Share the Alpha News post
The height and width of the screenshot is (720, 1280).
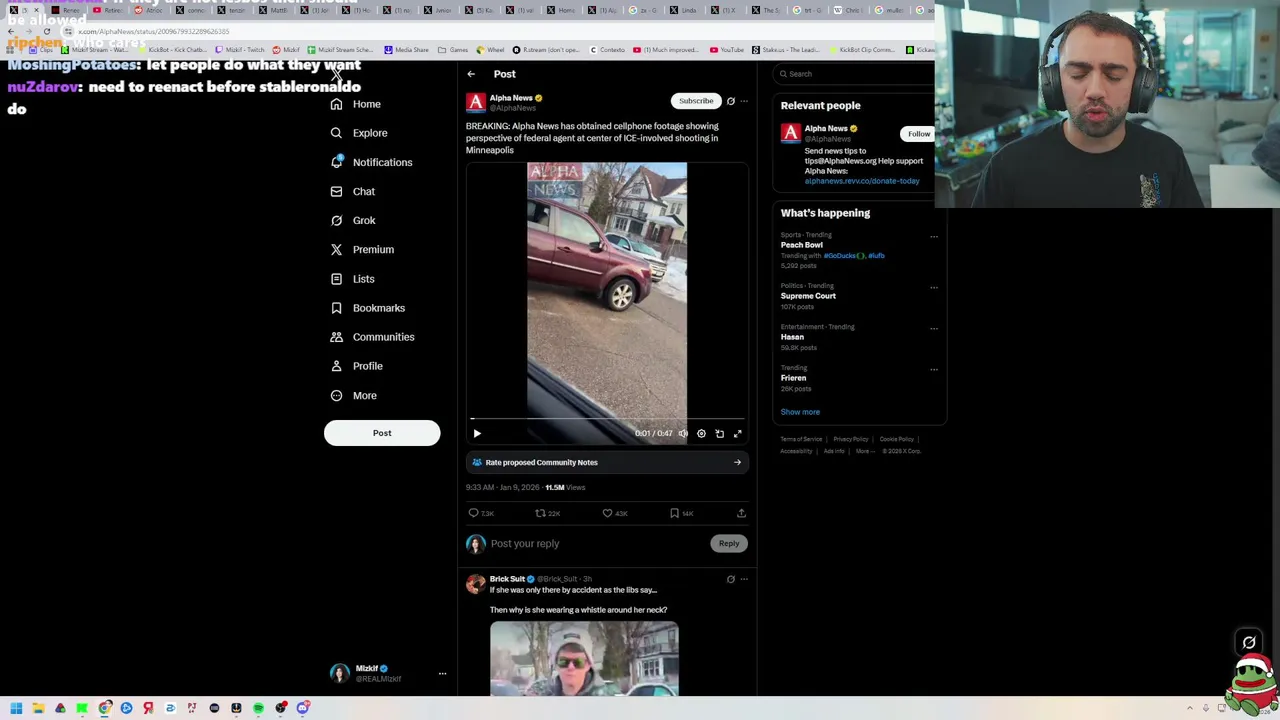point(741,513)
